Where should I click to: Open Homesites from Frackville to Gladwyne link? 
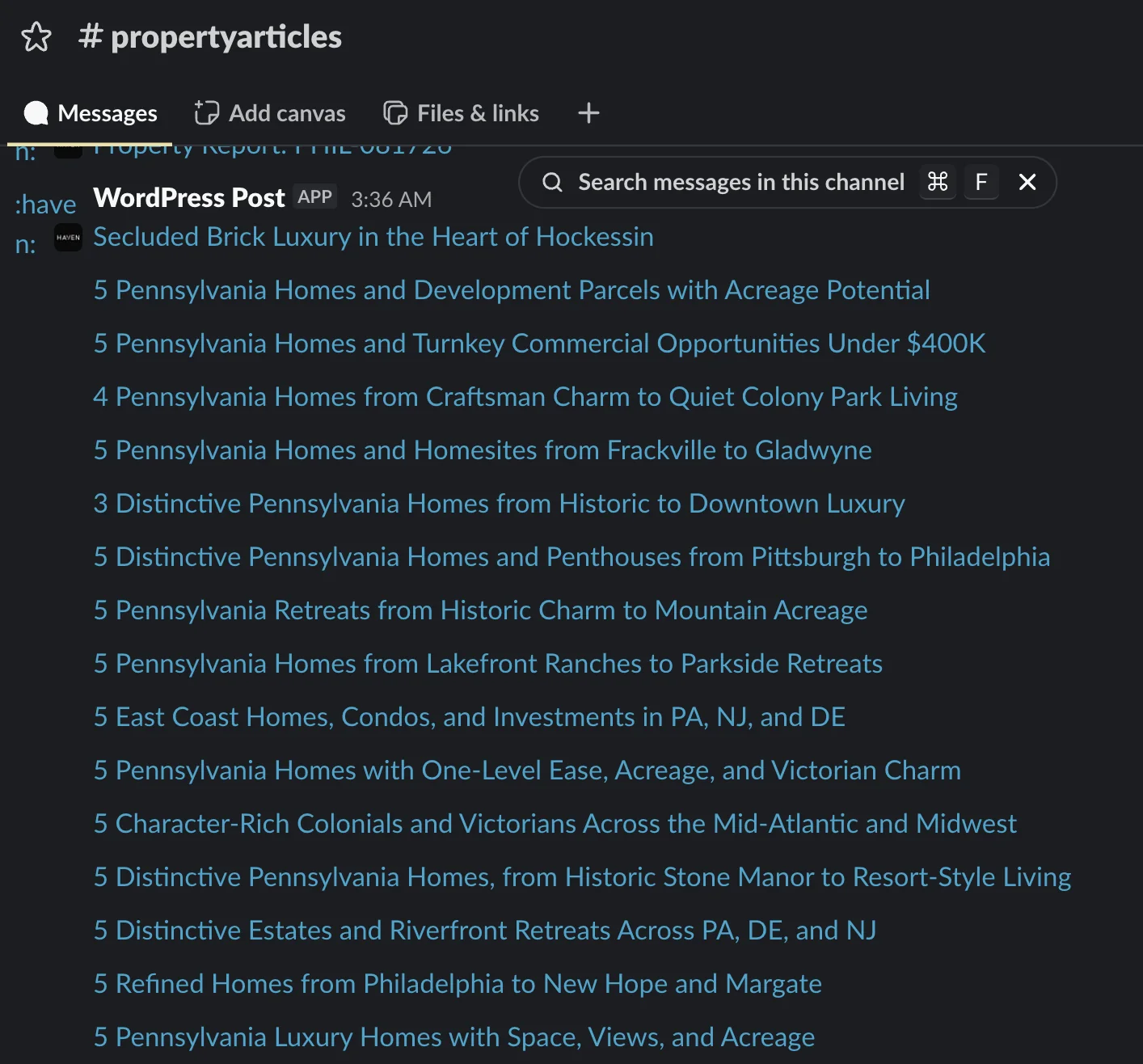(x=483, y=450)
